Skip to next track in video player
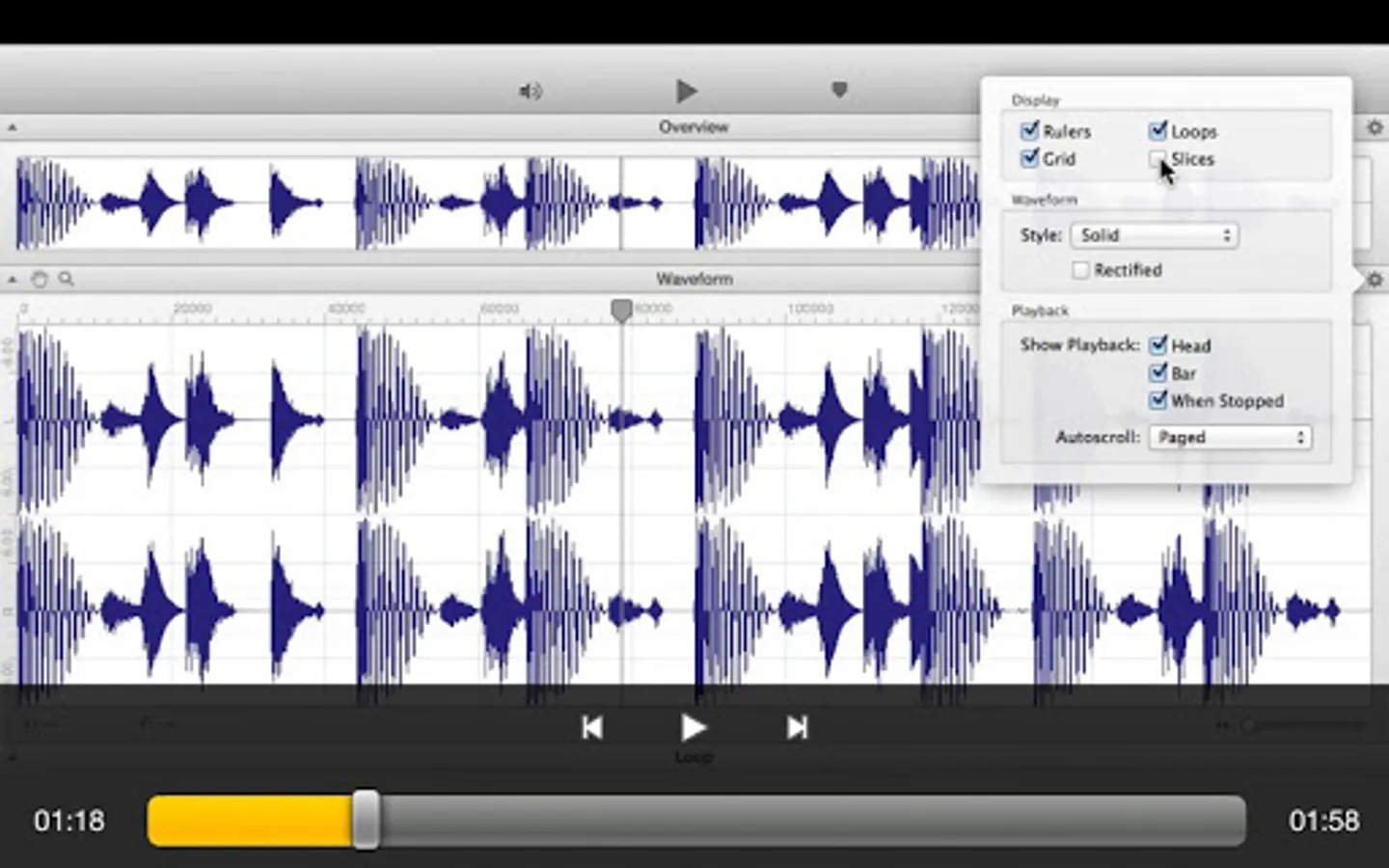Viewport: 1389px width, 868px height. (x=797, y=728)
